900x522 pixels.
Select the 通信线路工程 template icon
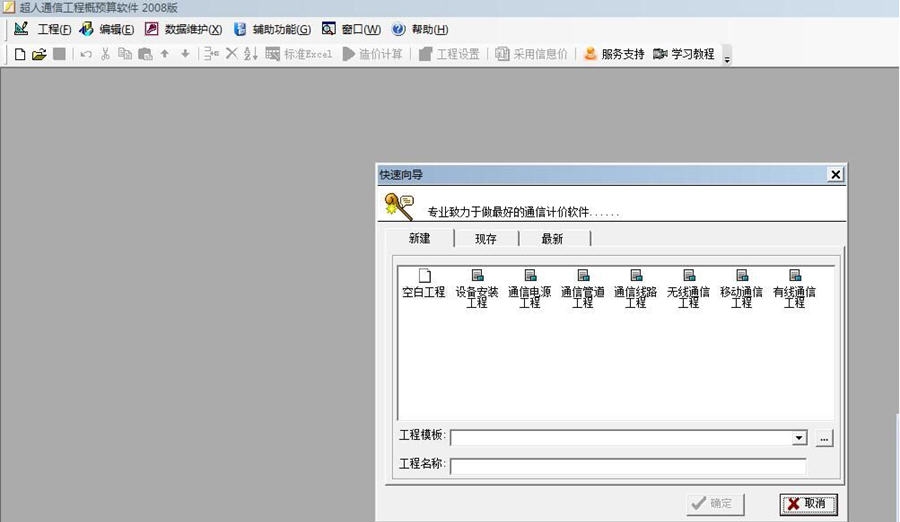click(635, 289)
